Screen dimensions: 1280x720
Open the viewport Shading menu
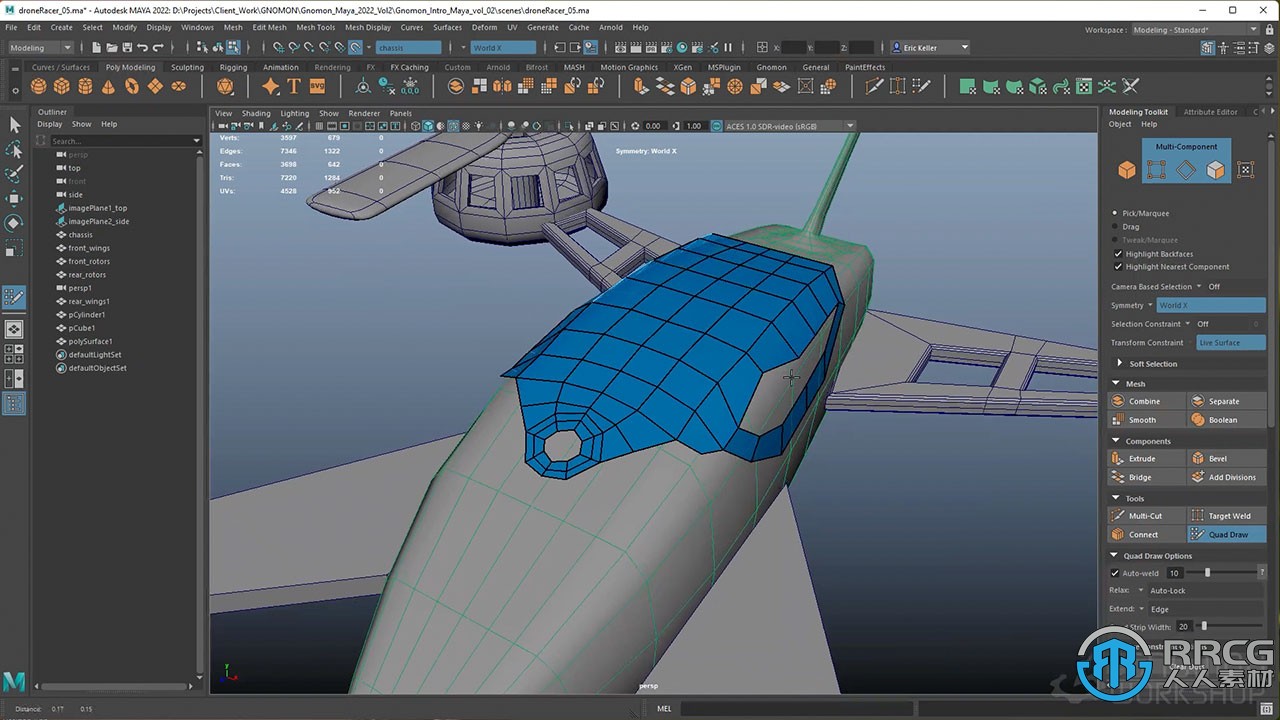coord(256,113)
